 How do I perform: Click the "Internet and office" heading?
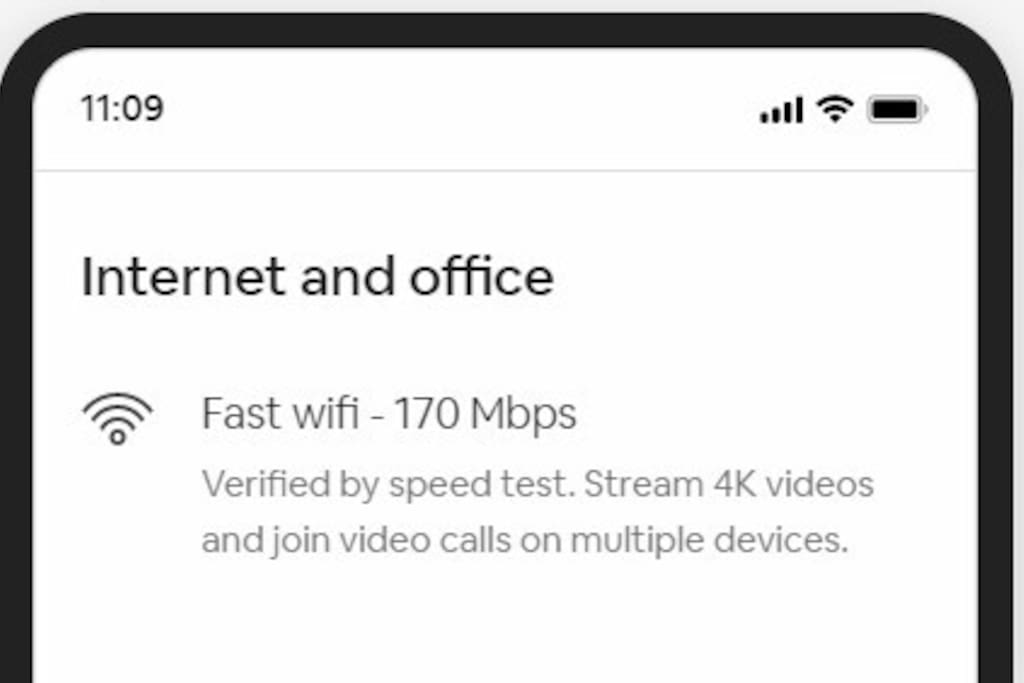tap(317, 277)
